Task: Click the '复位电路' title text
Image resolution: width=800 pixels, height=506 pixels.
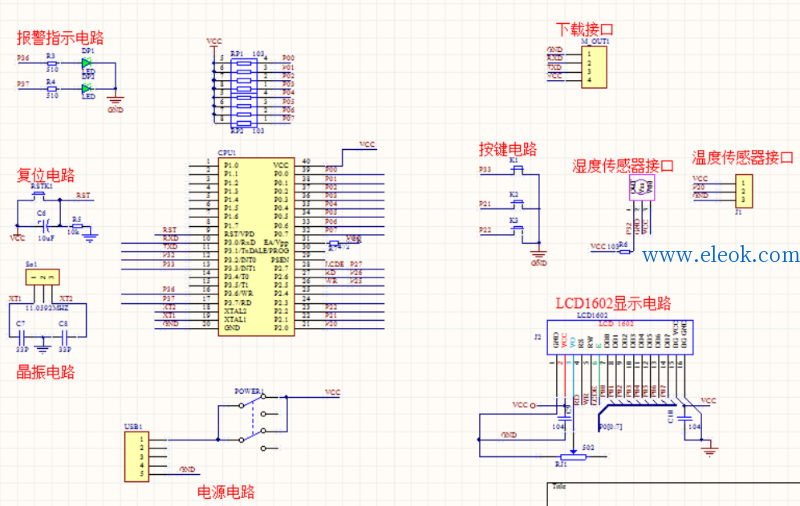Action: [x=45, y=175]
